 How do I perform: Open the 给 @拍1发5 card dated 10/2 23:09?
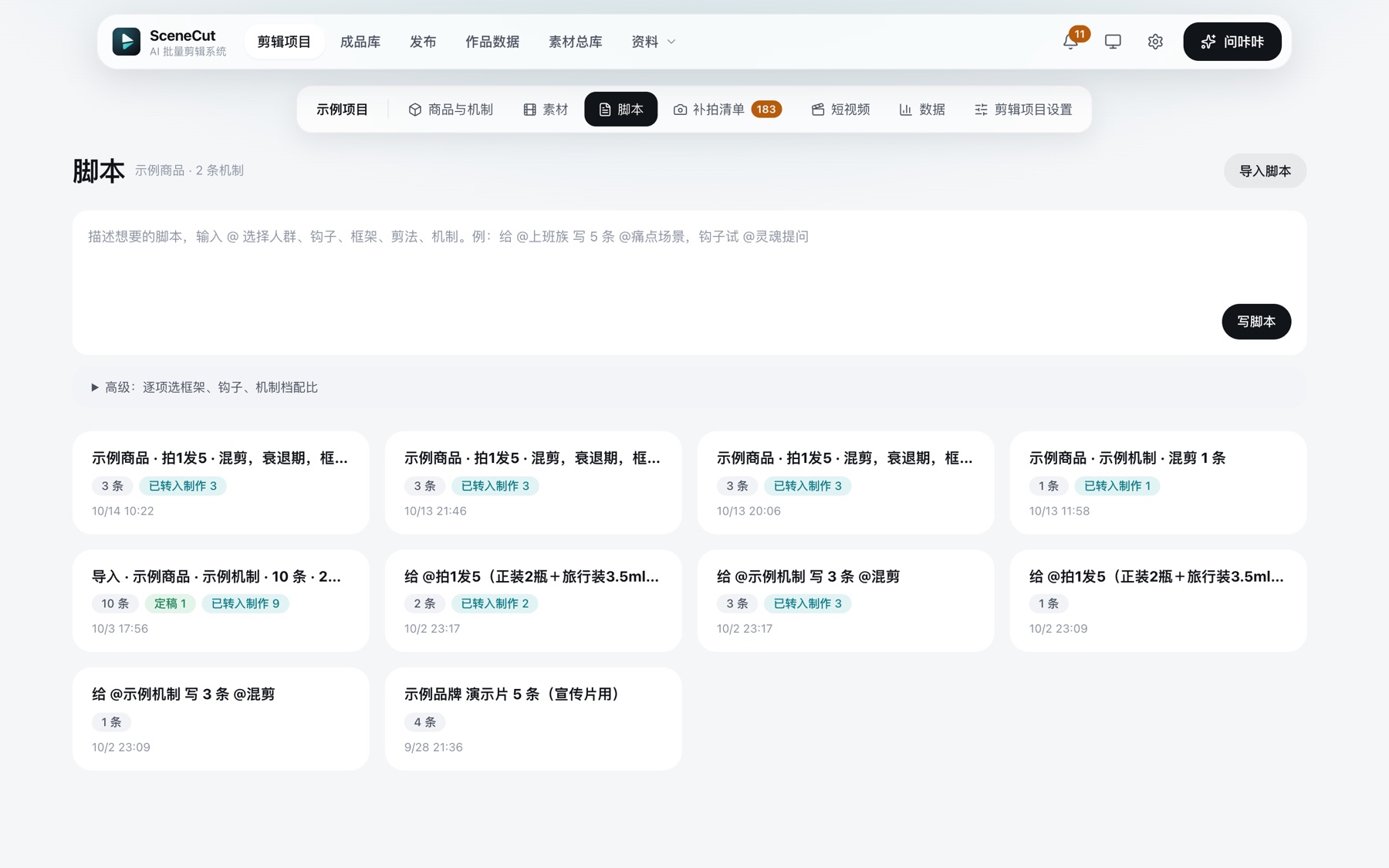(1158, 601)
